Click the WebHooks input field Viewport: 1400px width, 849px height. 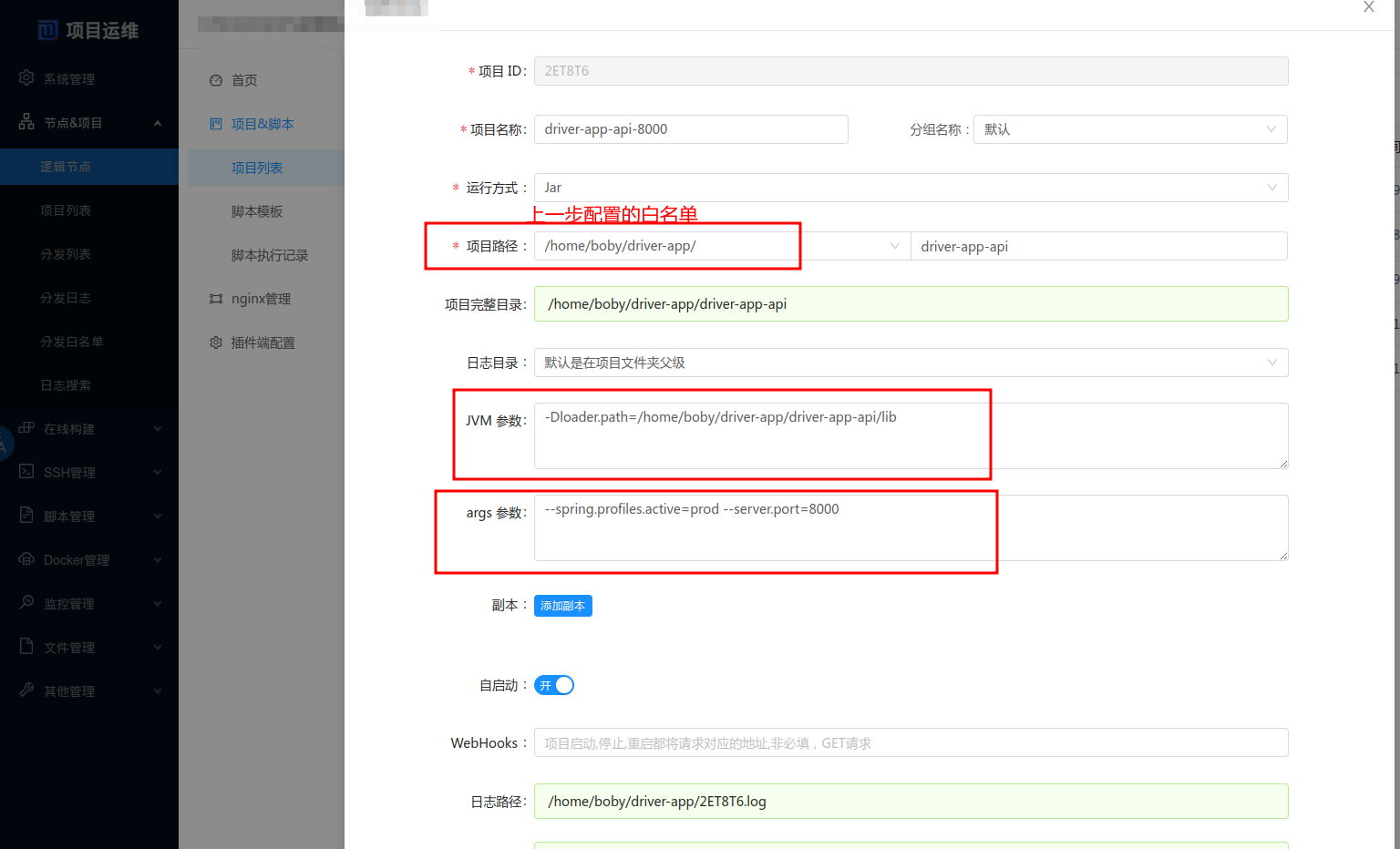point(910,743)
